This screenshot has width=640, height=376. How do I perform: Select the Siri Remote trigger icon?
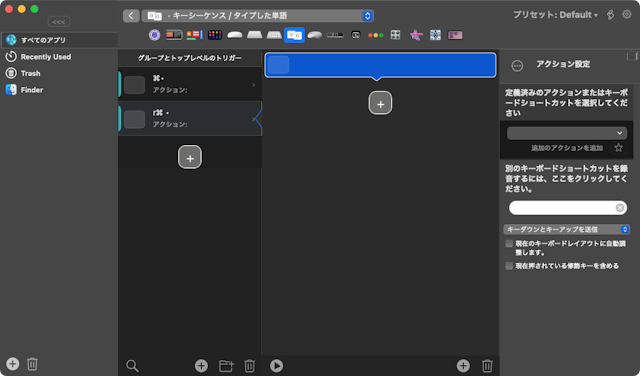[335, 35]
